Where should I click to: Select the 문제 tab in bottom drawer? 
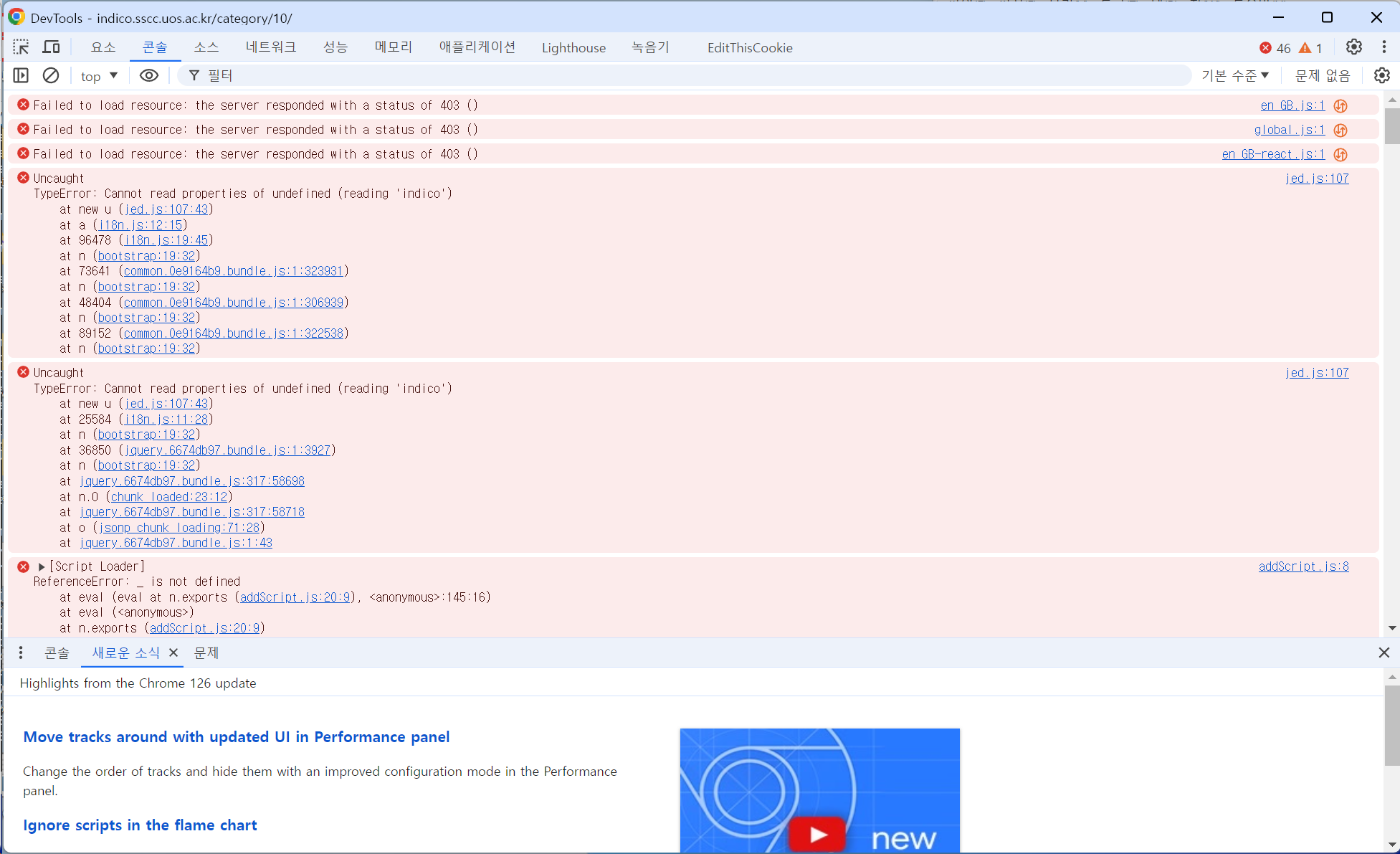tap(206, 653)
